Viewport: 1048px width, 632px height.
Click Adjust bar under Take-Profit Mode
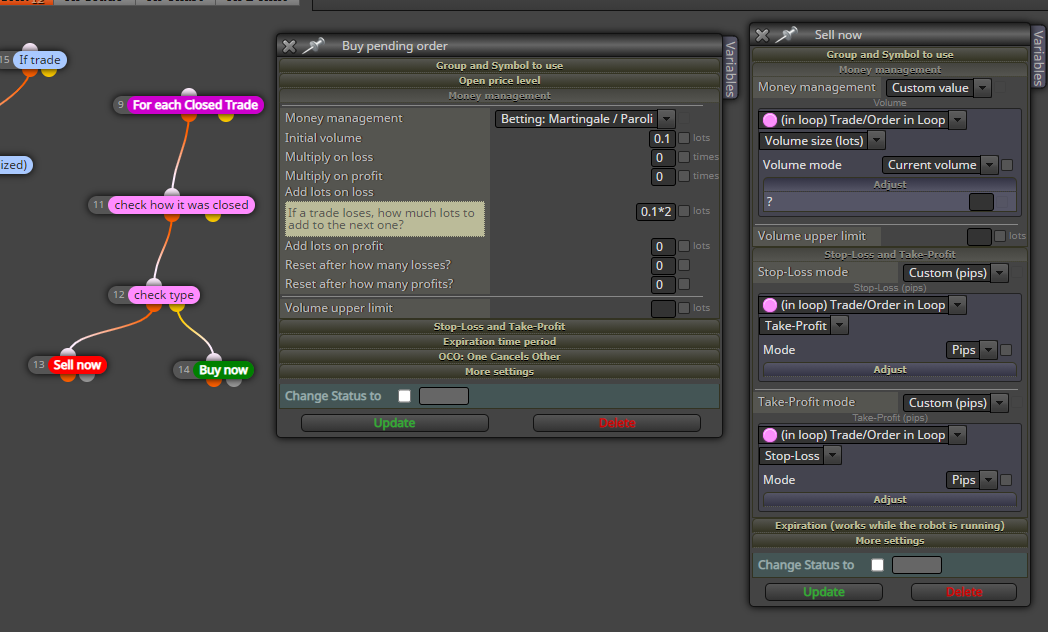[890, 369]
